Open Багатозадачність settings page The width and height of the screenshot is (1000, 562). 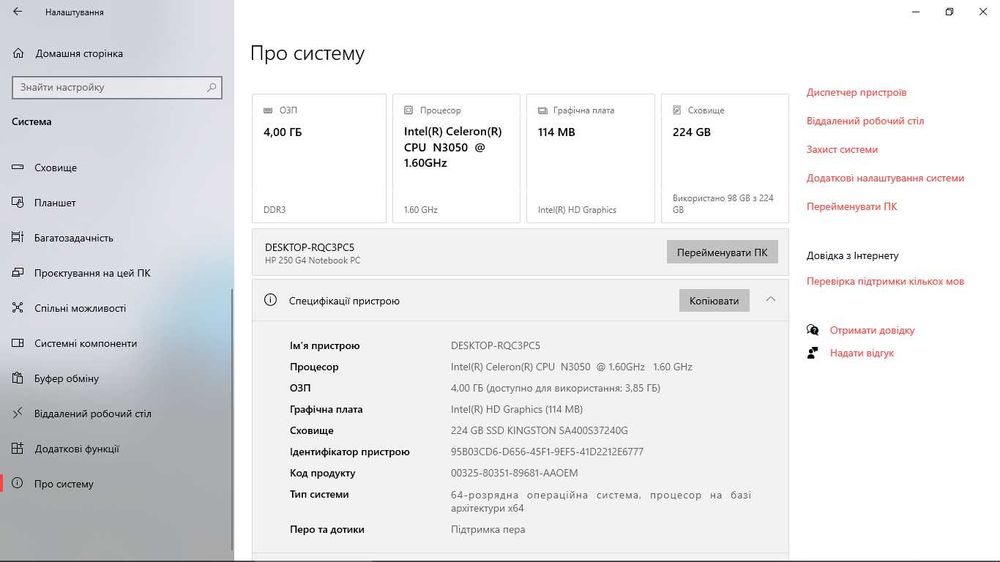pyautogui.click(x=73, y=237)
